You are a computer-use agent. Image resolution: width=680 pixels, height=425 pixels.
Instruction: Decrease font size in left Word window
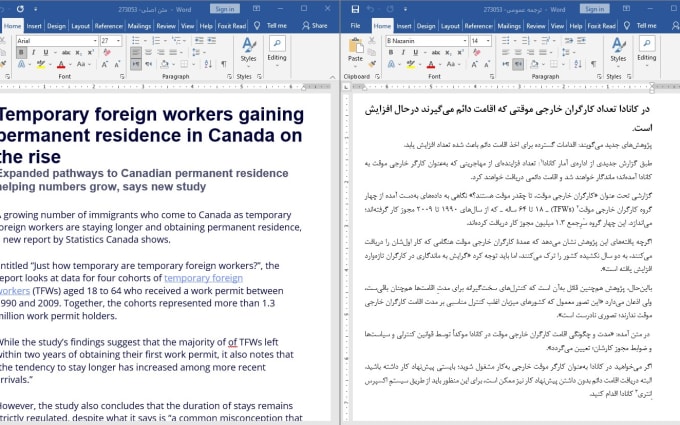pyautogui.click(x=117, y=64)
